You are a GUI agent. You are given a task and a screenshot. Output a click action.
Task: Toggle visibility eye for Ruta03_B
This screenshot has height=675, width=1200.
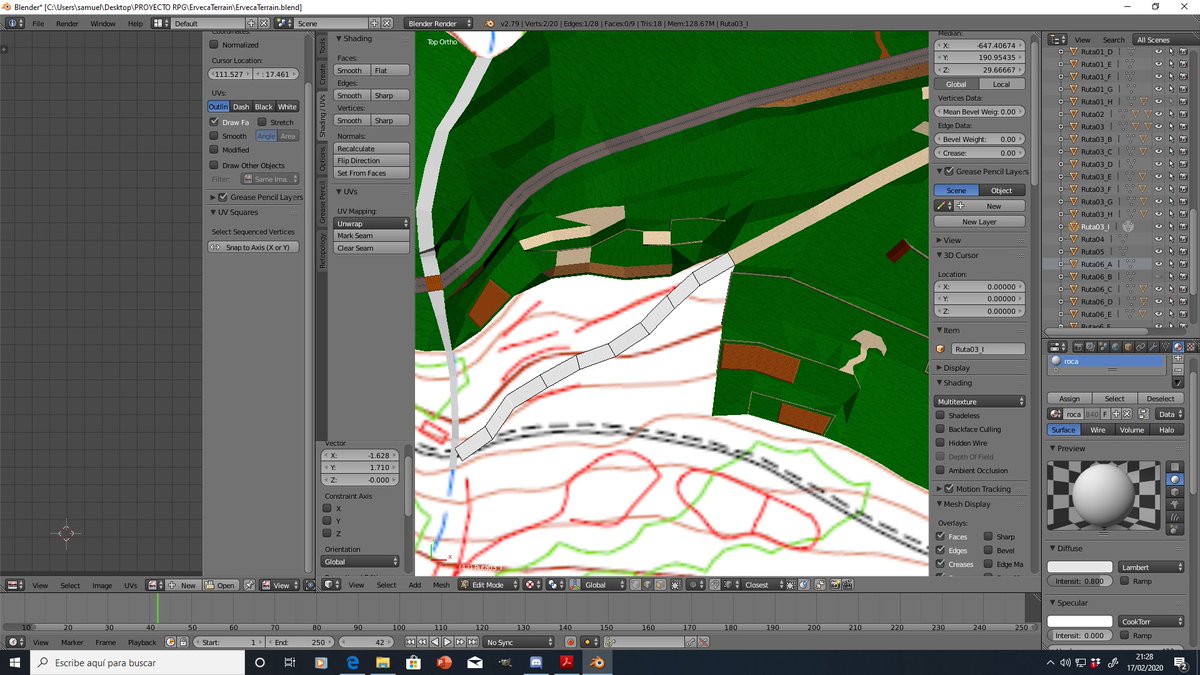tap(1158, 139)
